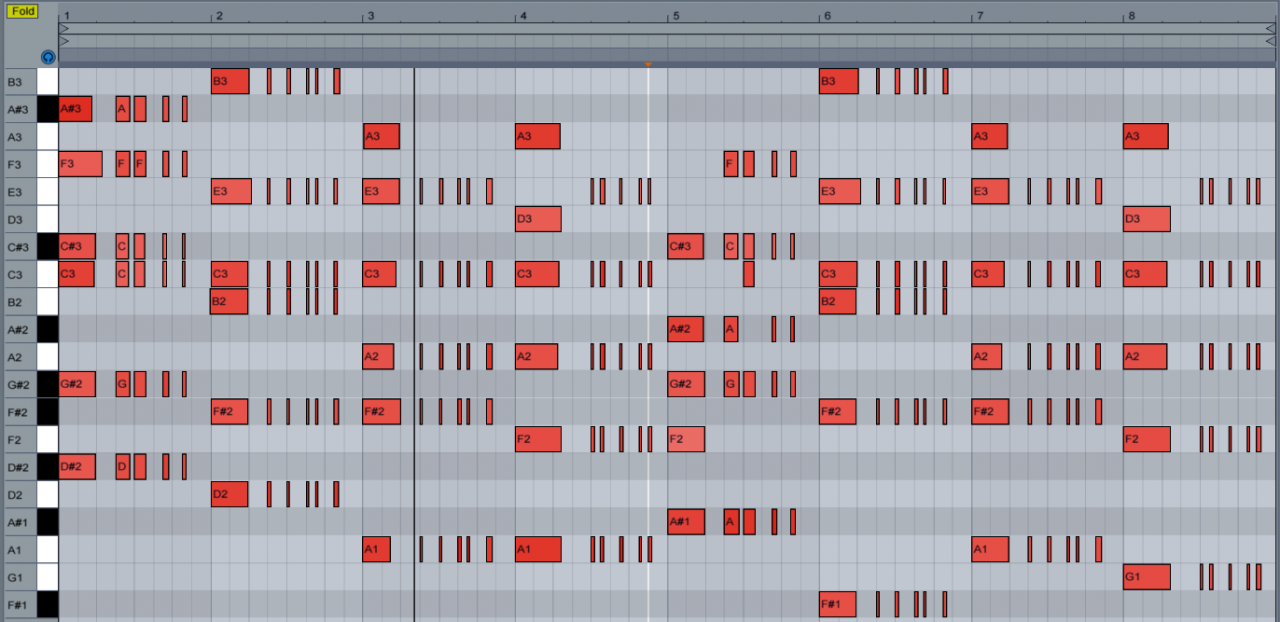Click bar 6 in the ruler
This screenshot has height=622, width=1280.
pyautogui.click(x=827, y=17)
